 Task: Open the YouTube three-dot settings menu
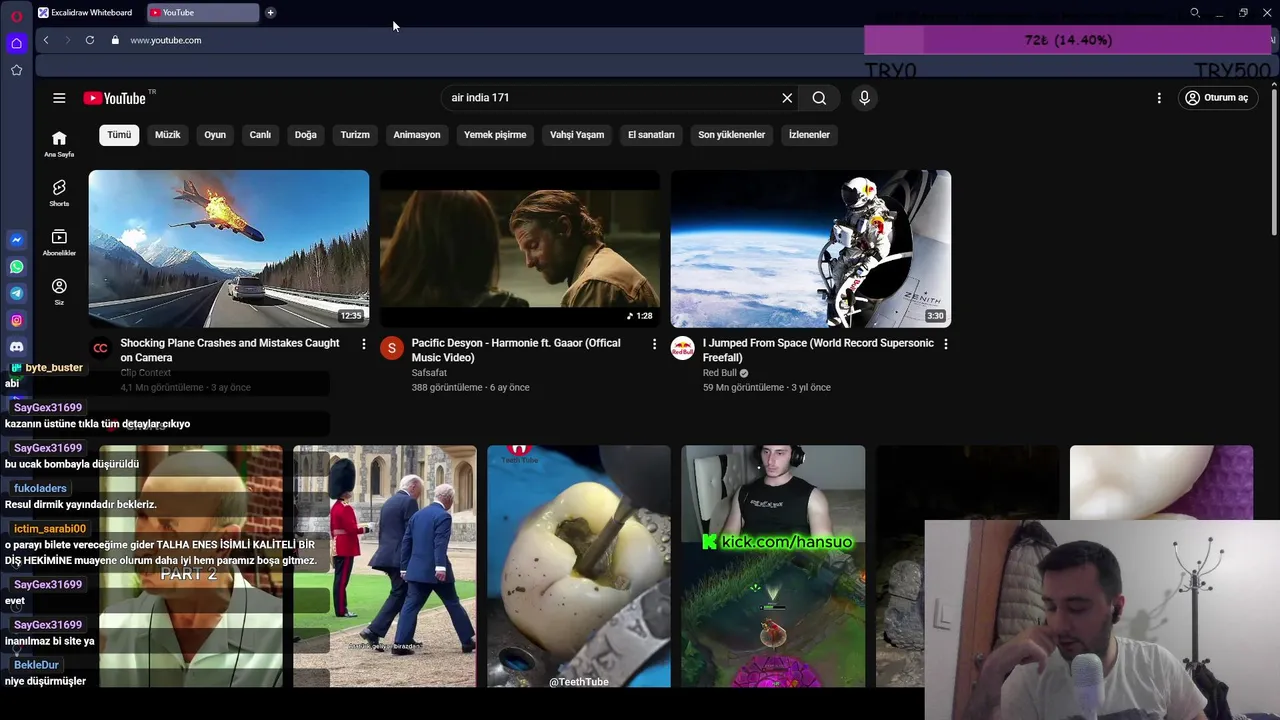point(1159,98)
